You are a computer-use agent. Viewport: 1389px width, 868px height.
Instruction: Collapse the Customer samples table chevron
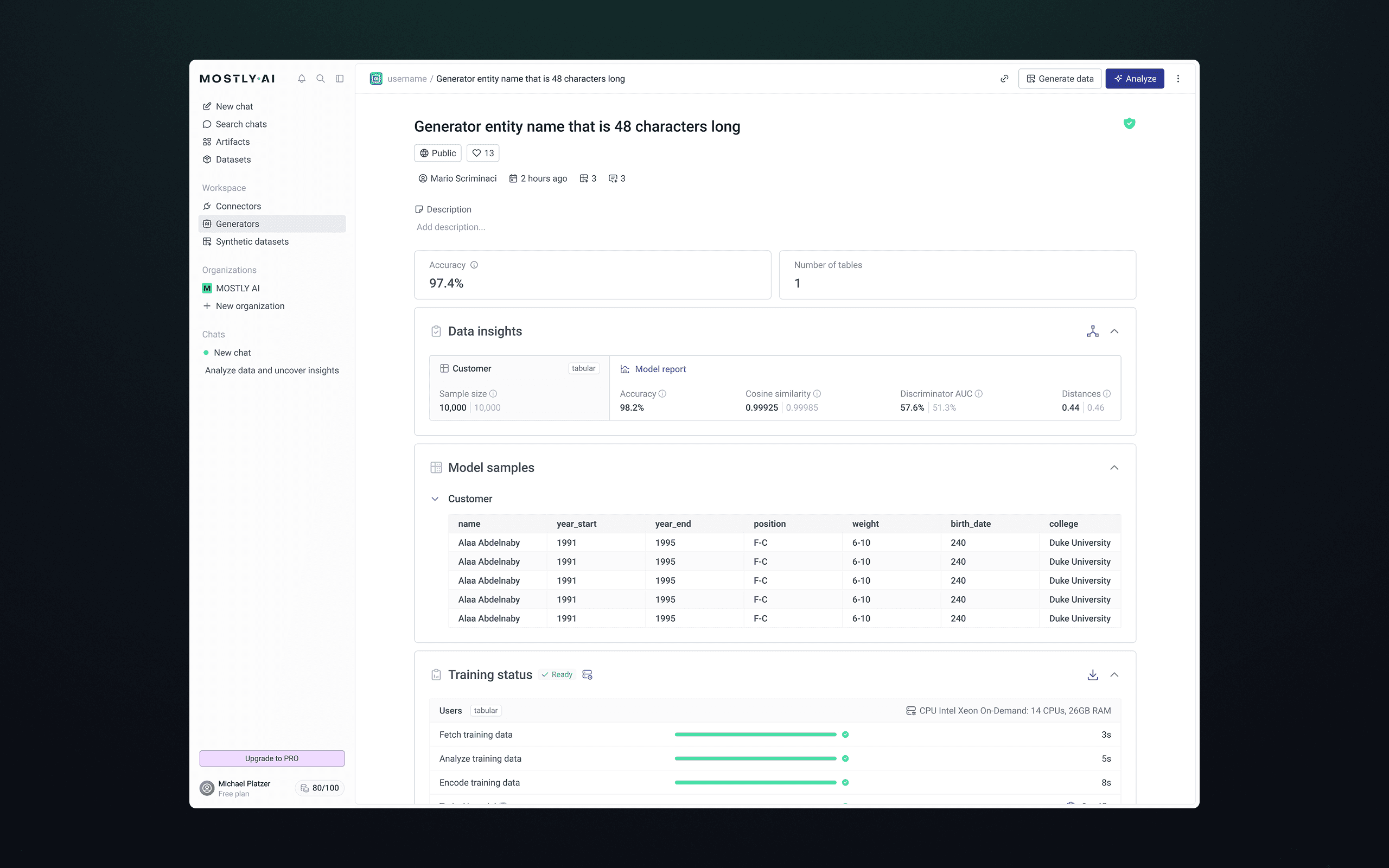click(435, 499)
